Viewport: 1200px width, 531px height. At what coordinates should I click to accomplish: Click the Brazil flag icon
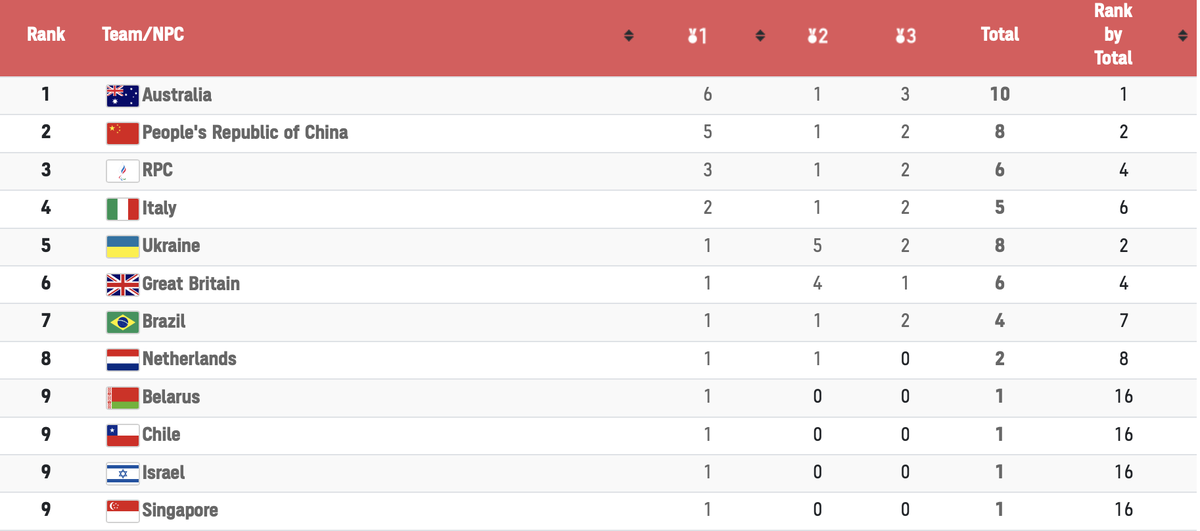pos(122,322)
